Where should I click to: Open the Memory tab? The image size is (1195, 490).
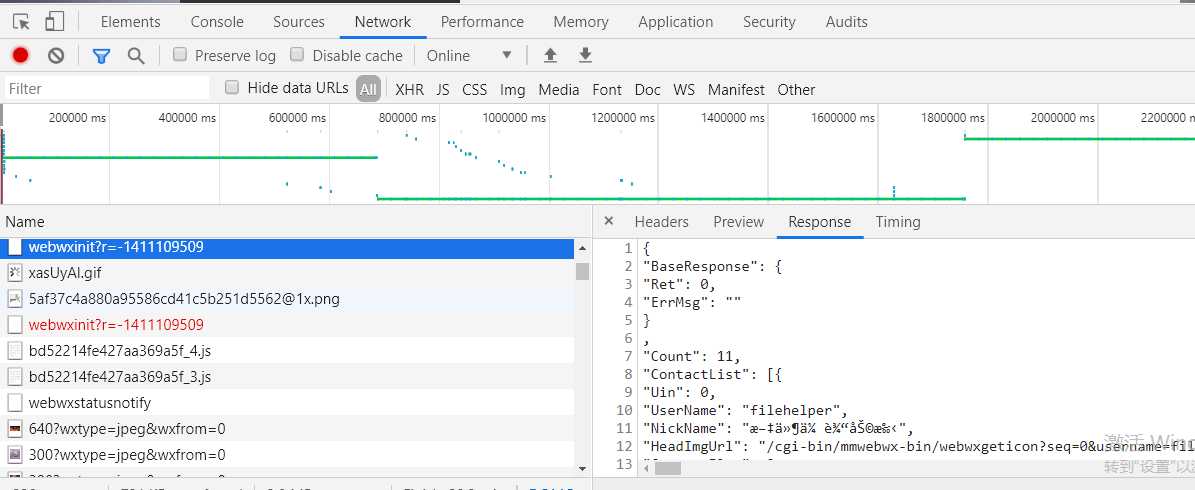click(x=581, y=22)
